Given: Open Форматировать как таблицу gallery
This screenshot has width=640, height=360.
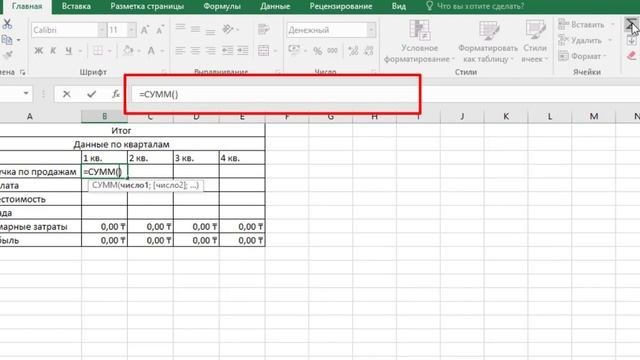Looking at the screenshot, I should 488,41.
